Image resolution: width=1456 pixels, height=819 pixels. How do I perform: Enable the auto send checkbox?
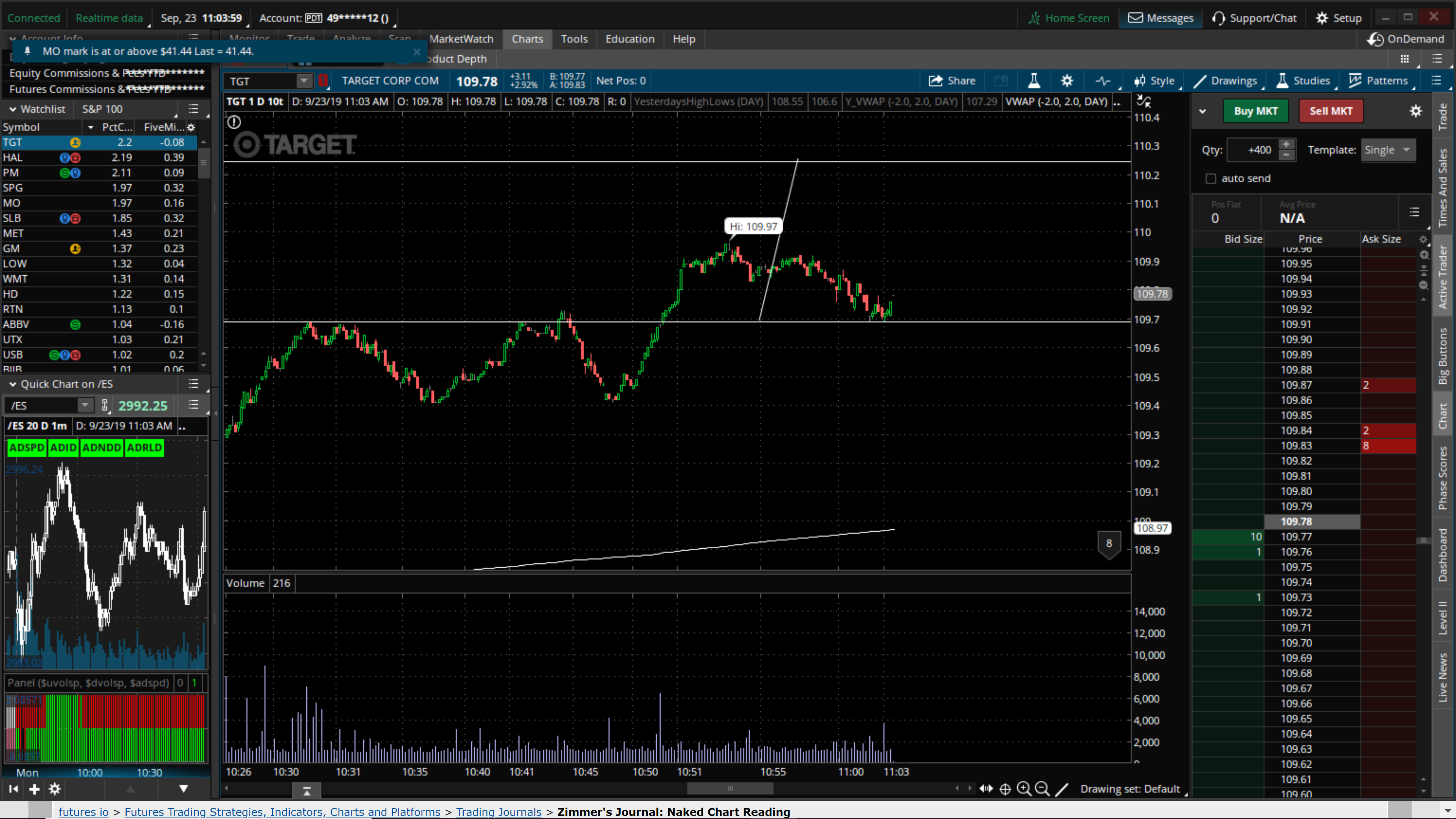1211,179
